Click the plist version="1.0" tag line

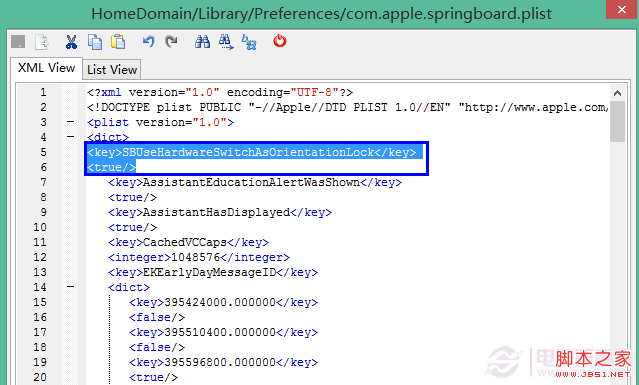pos(161,122)
